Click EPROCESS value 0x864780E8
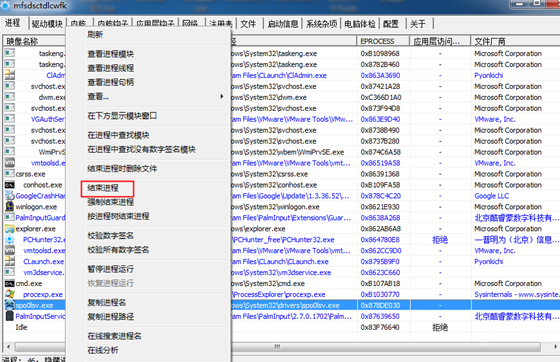The height and width of the screenshot is (362, 560). coord(380,240)
